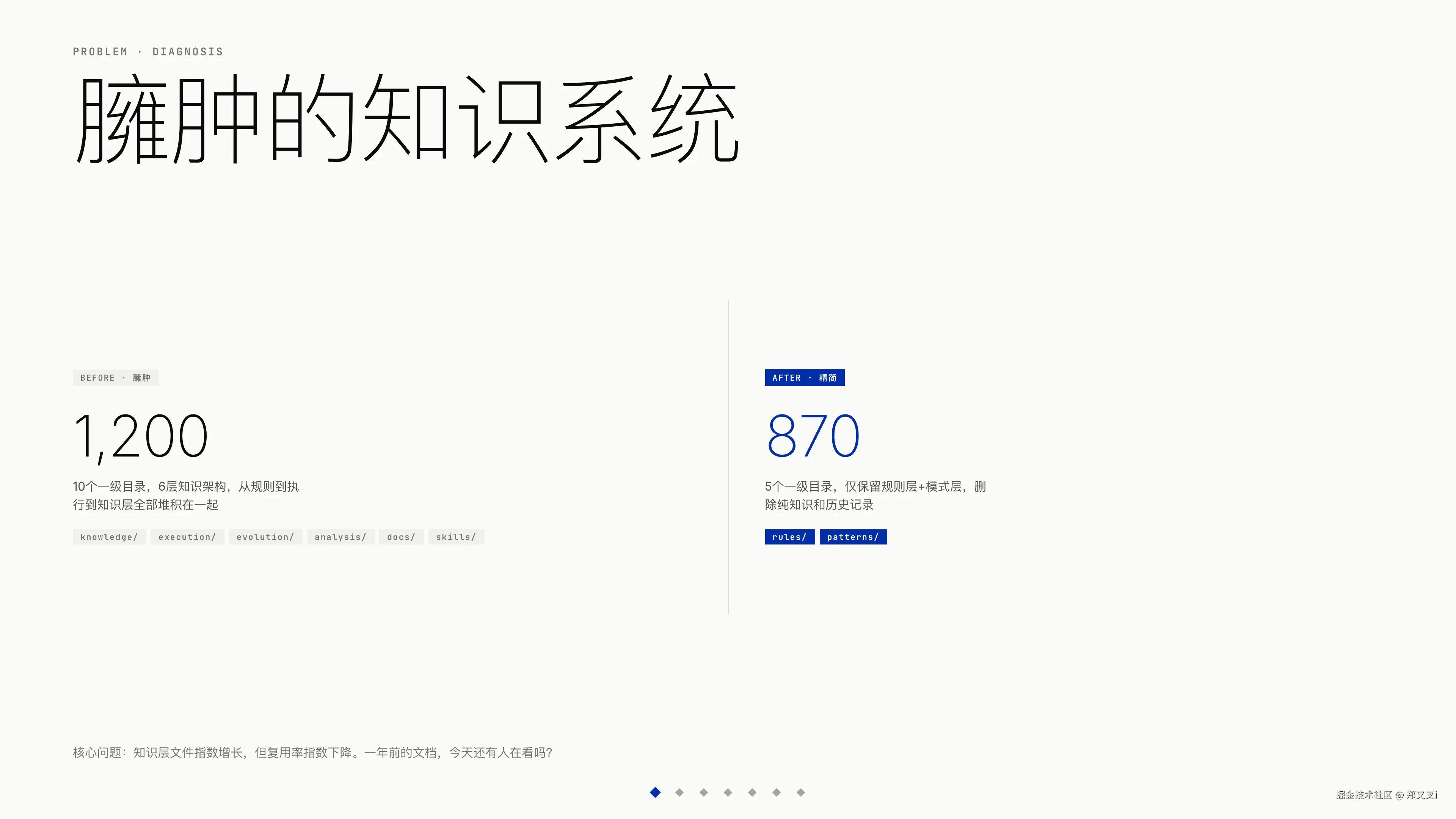Screen dimensions: 1456x819
Task: Click the blue patterns/ tag
Action: 853,537
